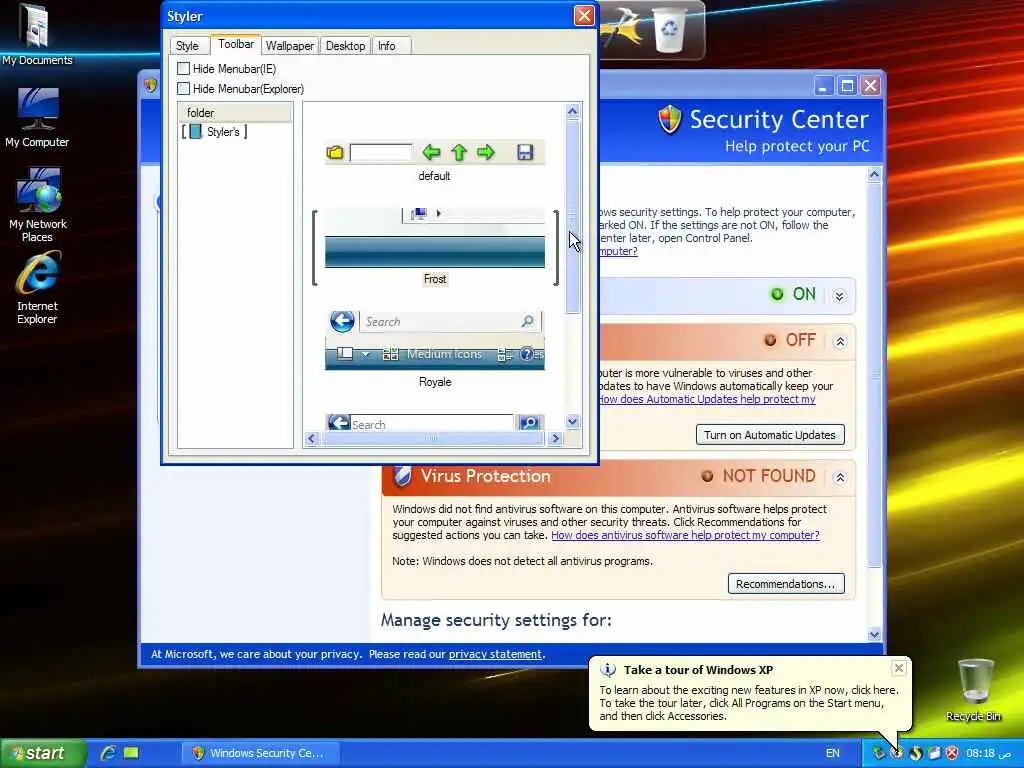Image resolution: width=1024 pixels, height=768 pixels.
Task: Launch Internet Explorer from quick launch bar
Action: coord(108,753)
